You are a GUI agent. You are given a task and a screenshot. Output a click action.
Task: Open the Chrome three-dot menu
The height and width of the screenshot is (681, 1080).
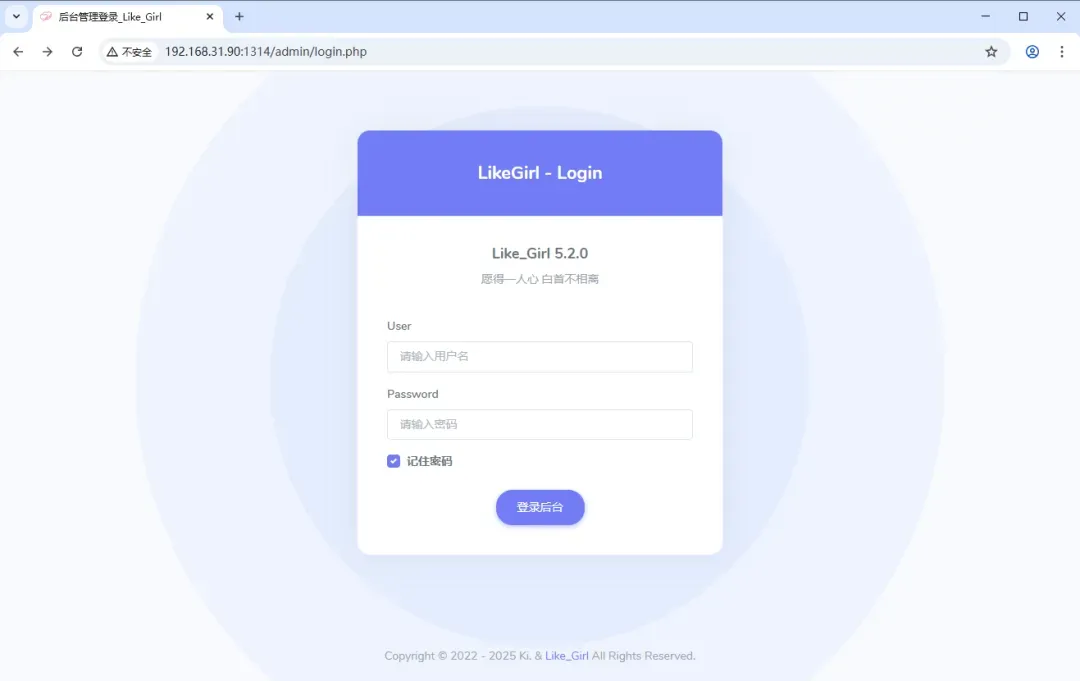1061,52
